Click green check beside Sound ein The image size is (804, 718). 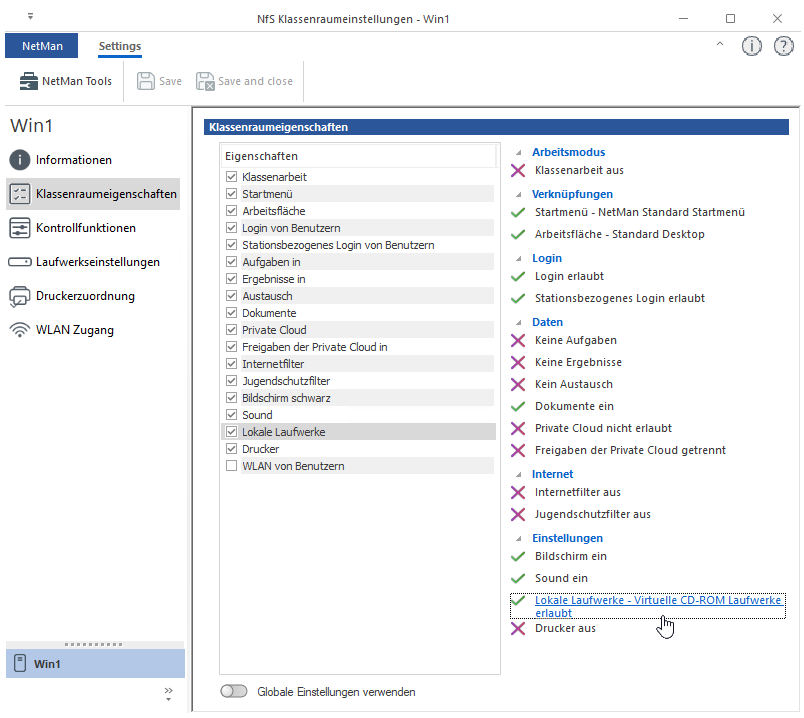tap(518, 579)
